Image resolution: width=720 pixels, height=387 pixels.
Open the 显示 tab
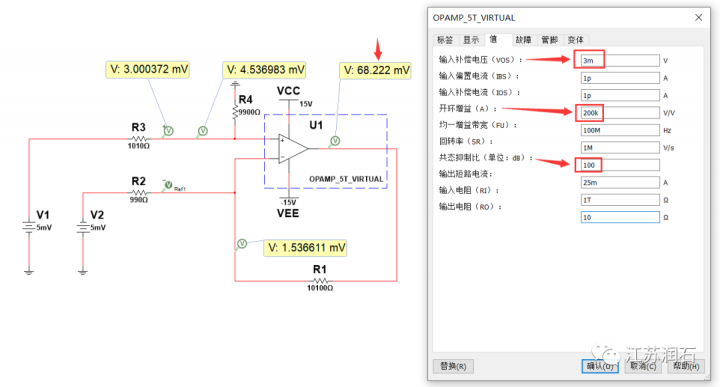click(471, 40)
